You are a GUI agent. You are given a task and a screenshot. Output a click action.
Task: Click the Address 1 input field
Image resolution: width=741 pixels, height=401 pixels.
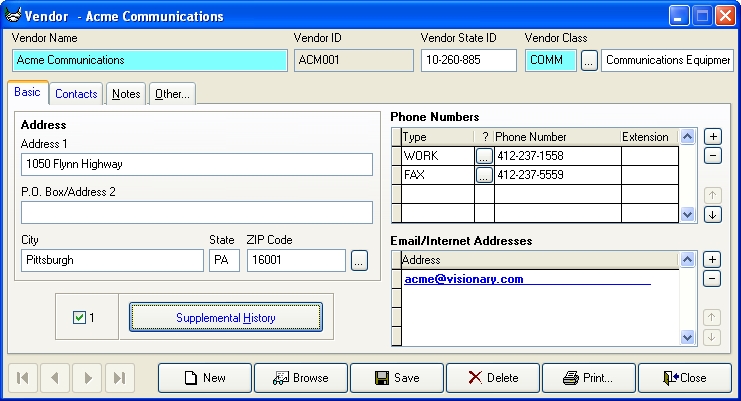point(196,164)
